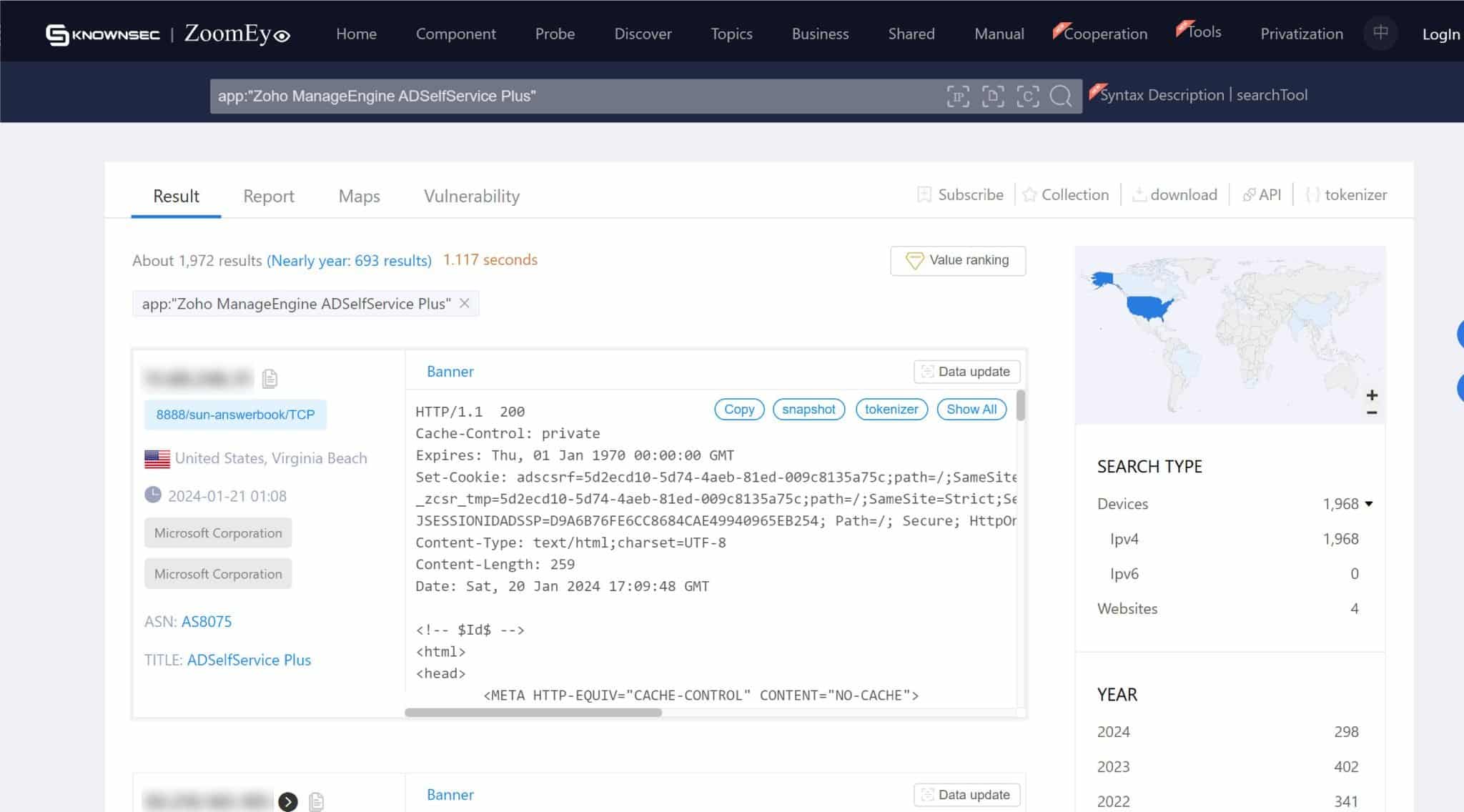The image size is (1464, 812).
Task: Click the Collection star icon
Action: [x=1029, y=194]
